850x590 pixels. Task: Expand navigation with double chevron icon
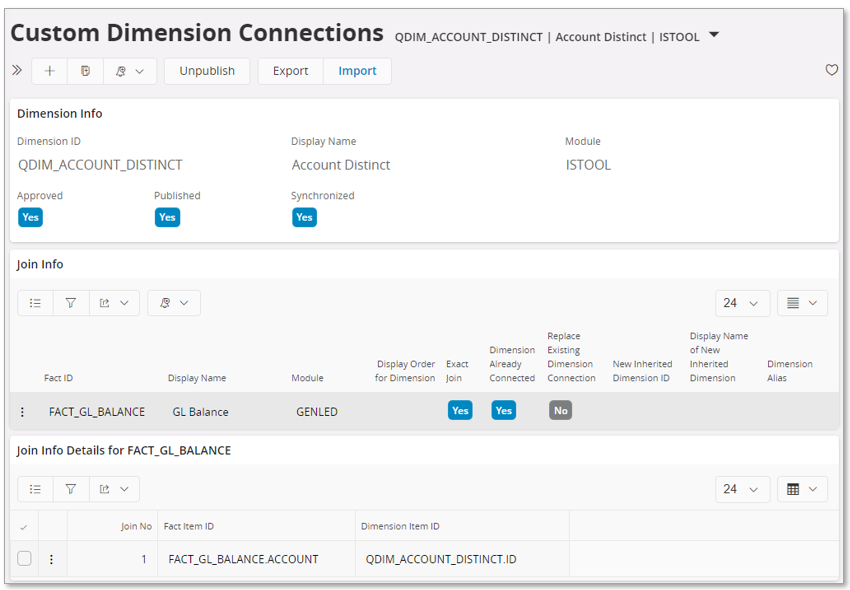pyautogui.click(x=17, y=71)
